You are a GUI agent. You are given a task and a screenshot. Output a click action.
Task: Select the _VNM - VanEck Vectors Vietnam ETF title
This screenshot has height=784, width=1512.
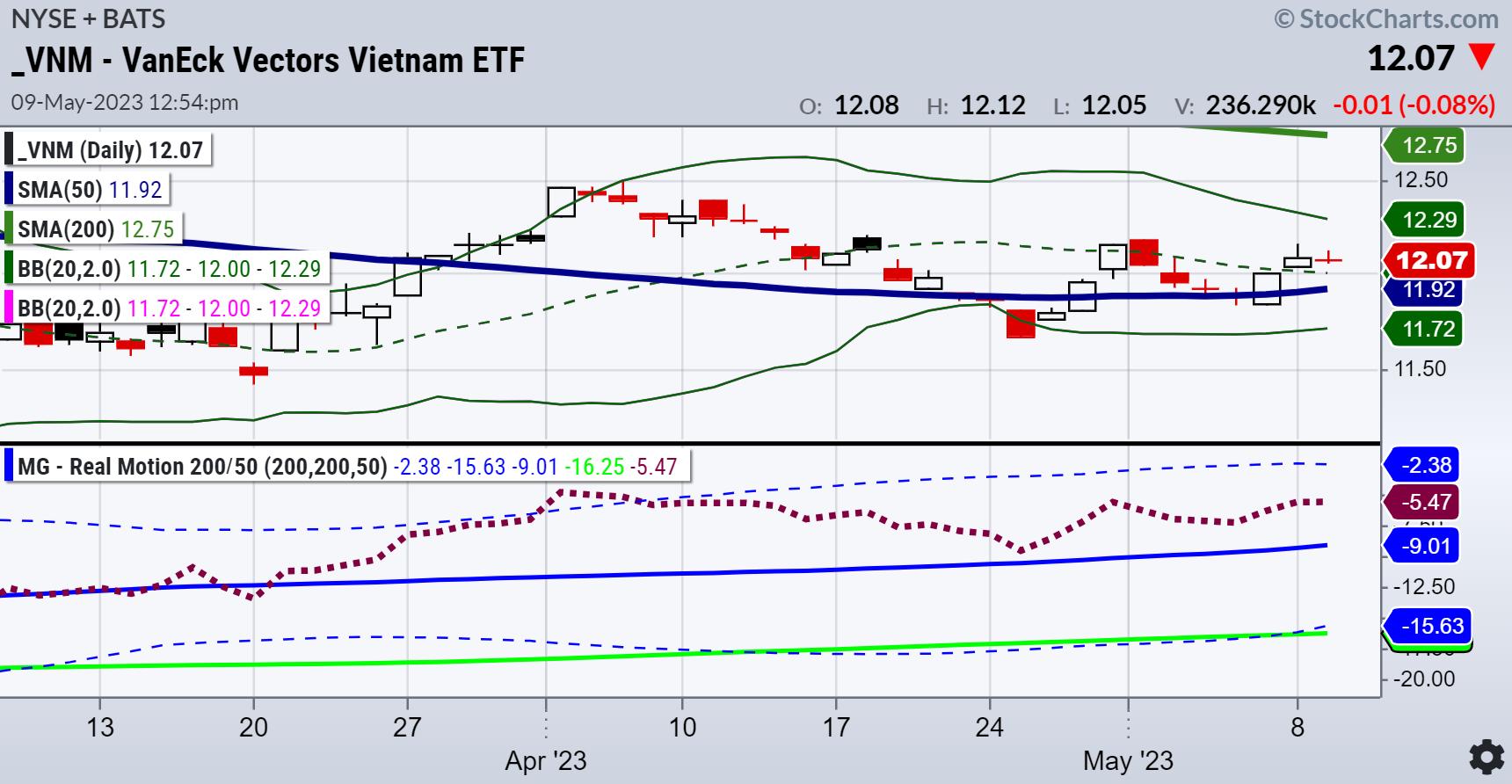pyautogui.click(x=268, y=60)
